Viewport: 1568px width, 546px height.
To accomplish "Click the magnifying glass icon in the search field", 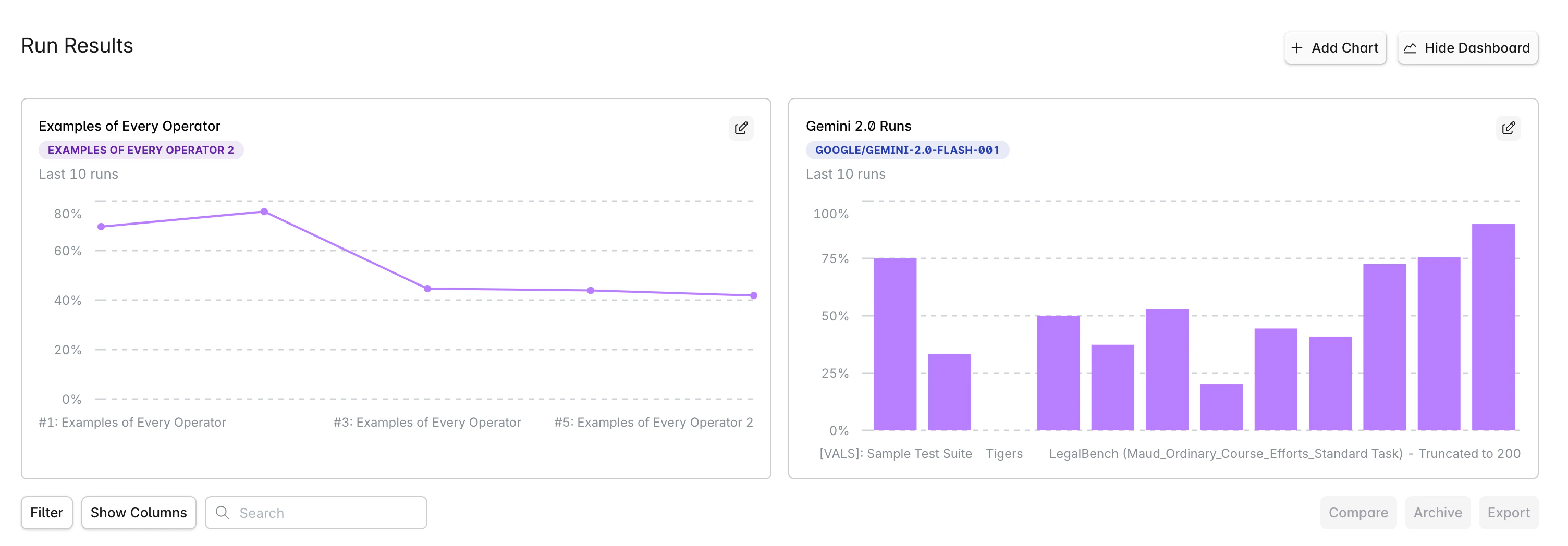I will tap(224, 513).
